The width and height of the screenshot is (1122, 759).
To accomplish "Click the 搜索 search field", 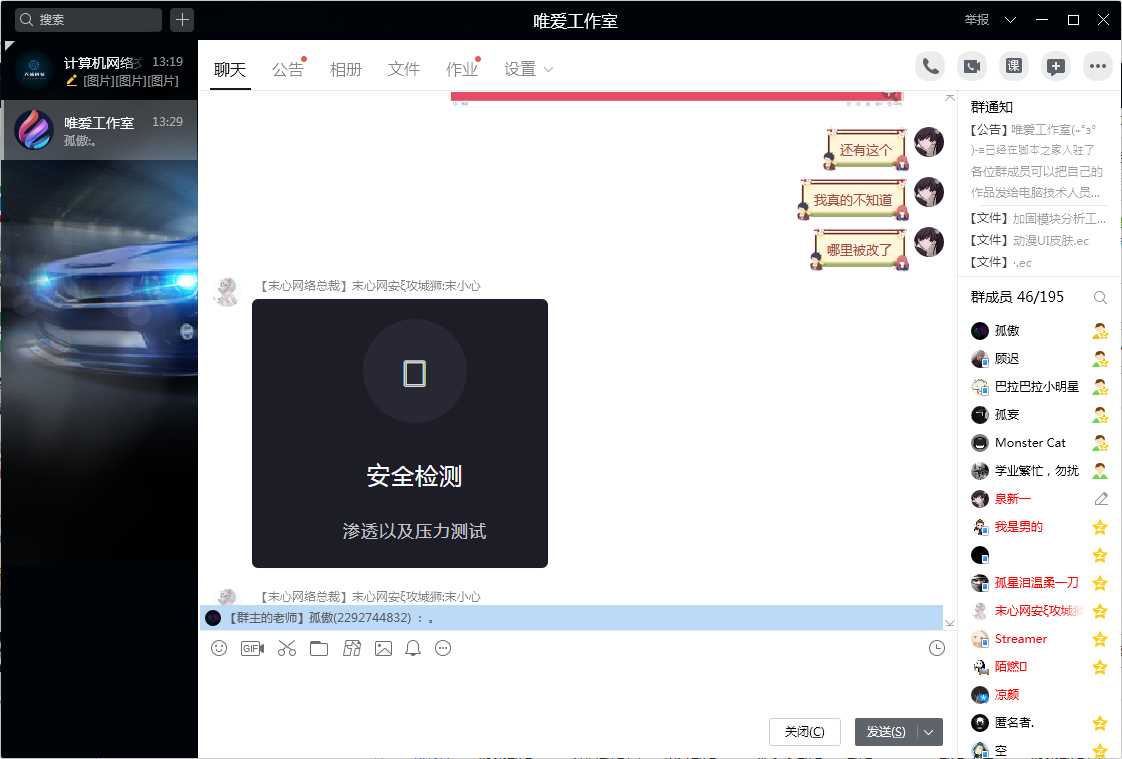I will tap(89, 19).
